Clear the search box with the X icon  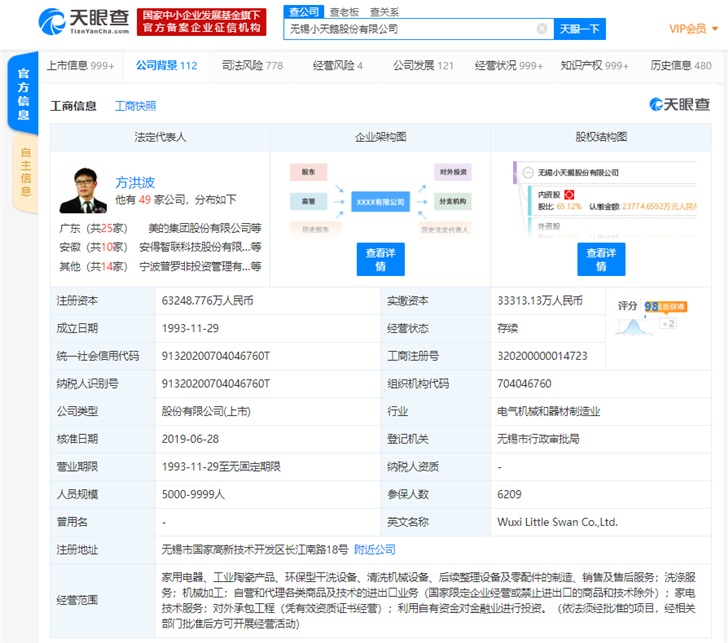541,29
